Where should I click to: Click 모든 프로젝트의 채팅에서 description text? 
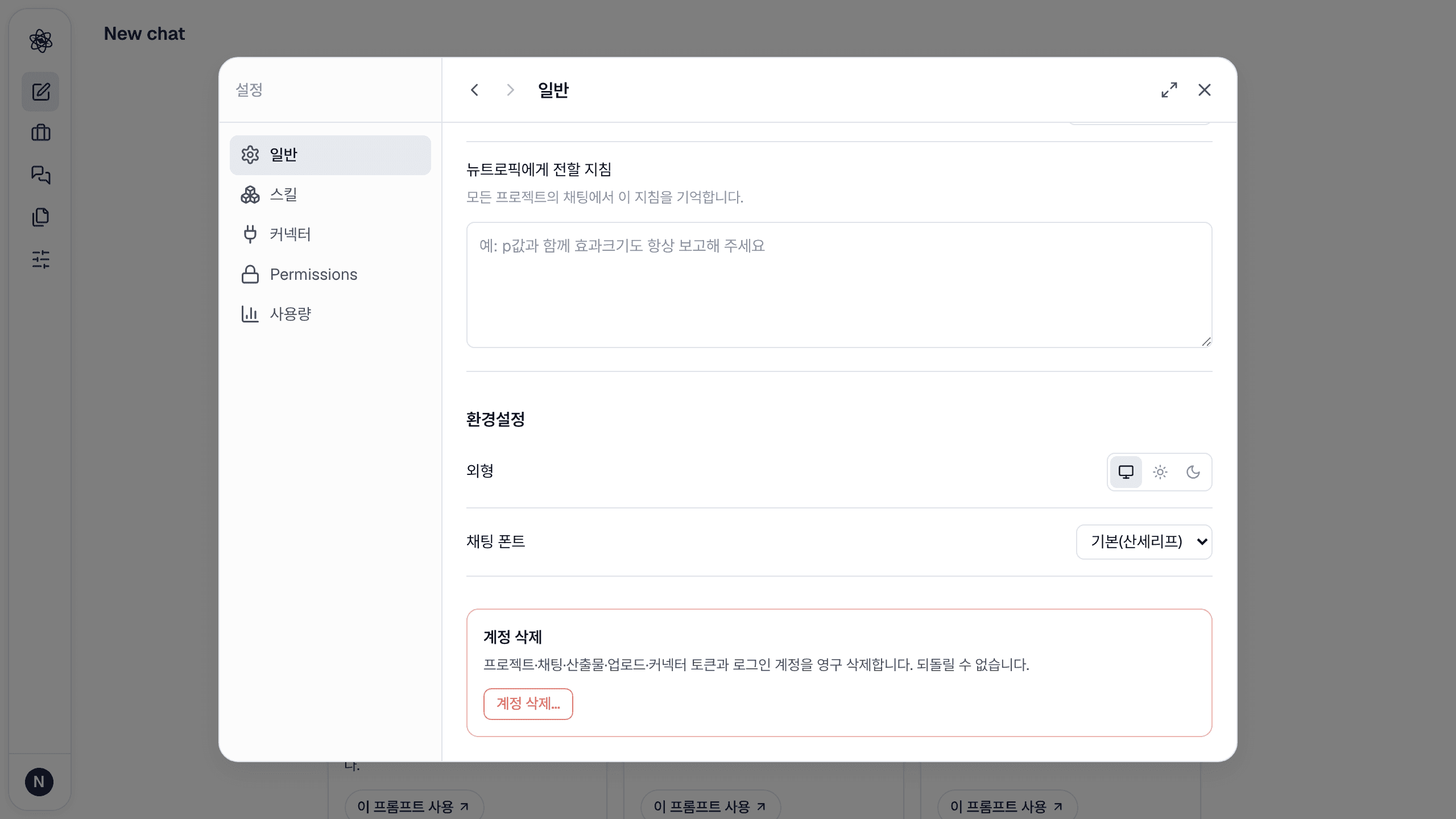[x=605, y=197]
